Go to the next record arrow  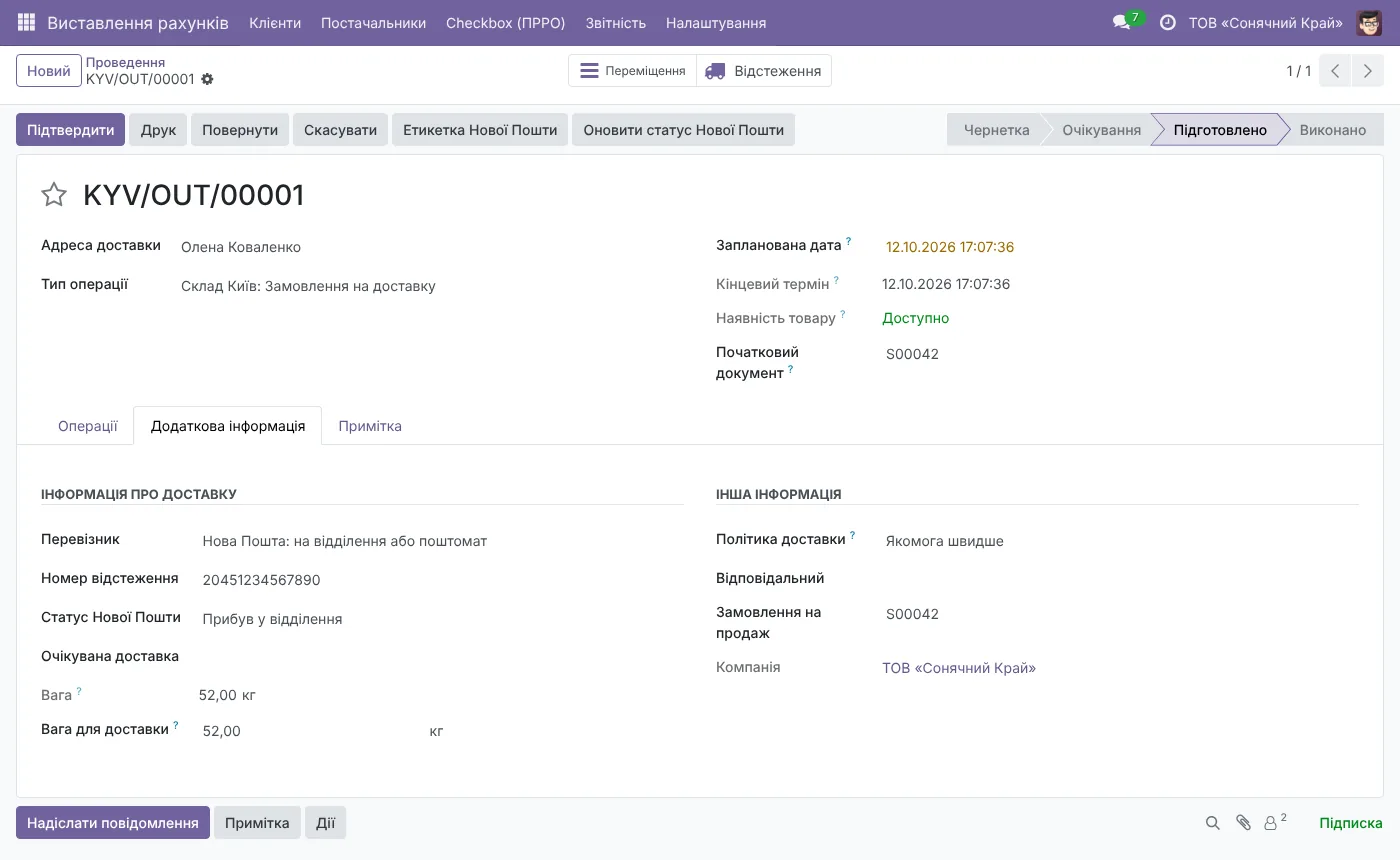point(1368,71)
